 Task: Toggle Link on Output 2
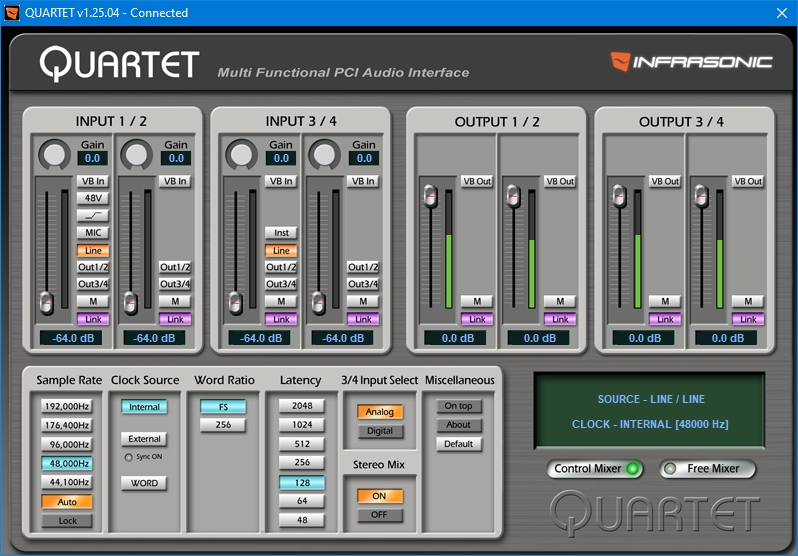point(560,319)
